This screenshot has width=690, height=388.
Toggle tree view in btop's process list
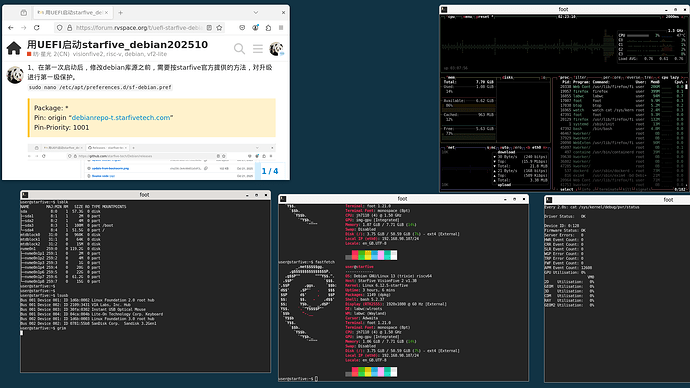tap(649, 77)
